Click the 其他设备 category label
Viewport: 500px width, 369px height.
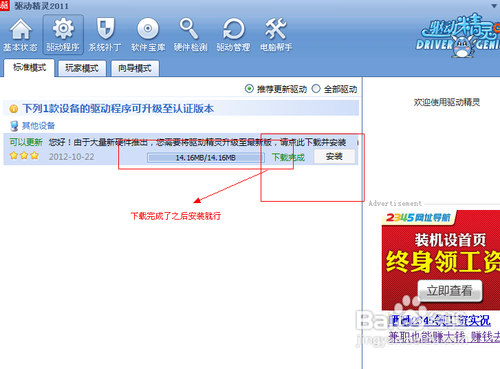coord(38,126)
